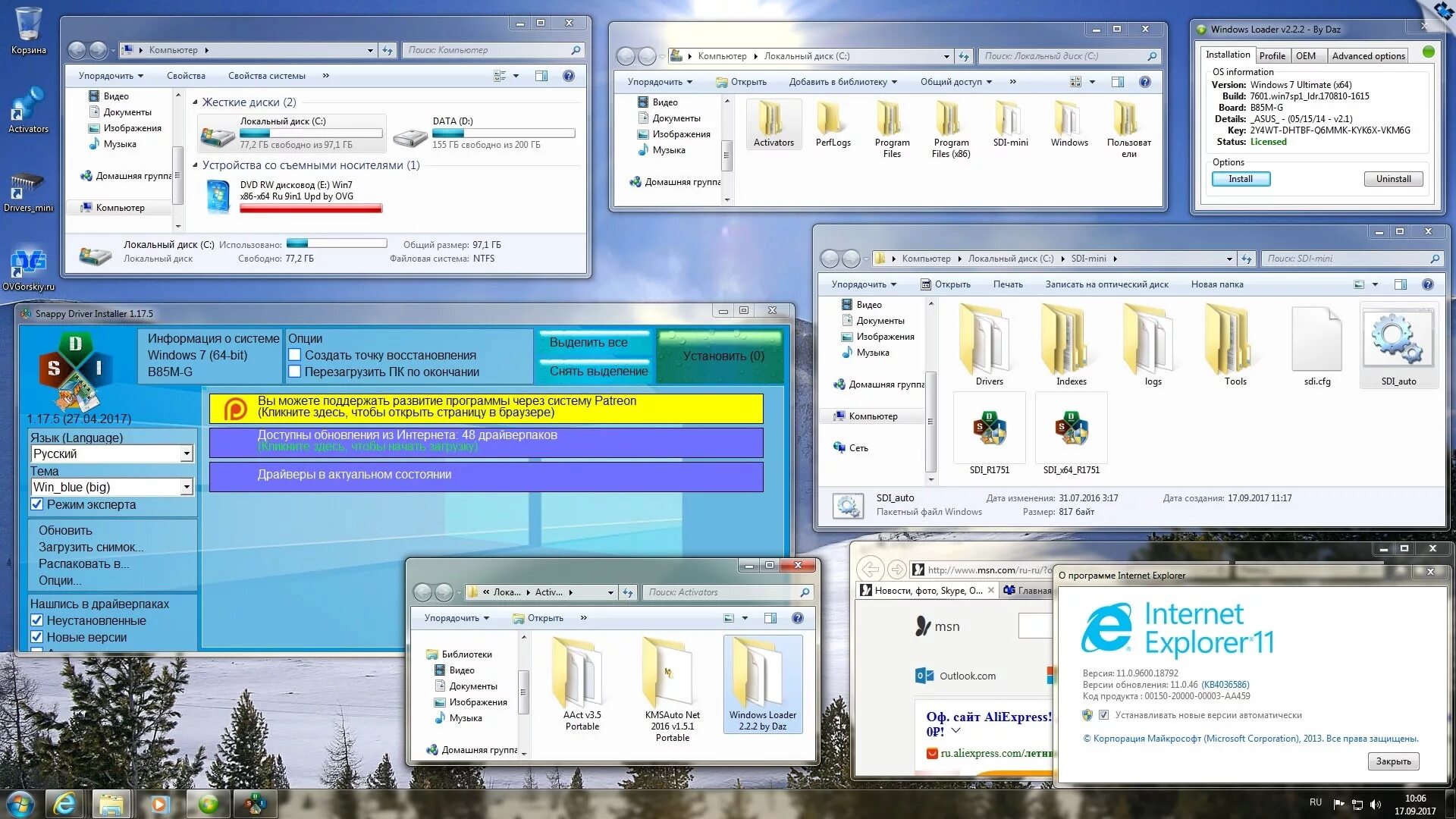1456x819 pixels.
Task: Select the OEM tab in Windows Loader
Action: (1306, 56)
